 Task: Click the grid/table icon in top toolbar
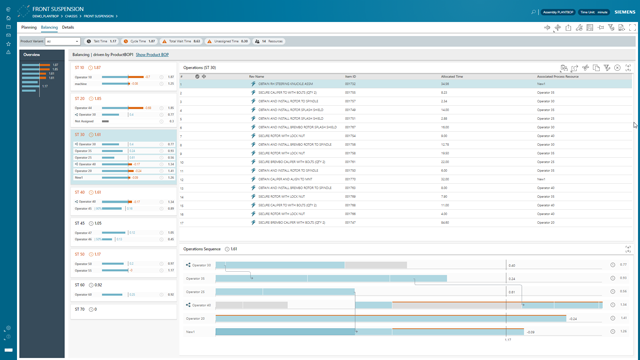[x=590, y=27]
